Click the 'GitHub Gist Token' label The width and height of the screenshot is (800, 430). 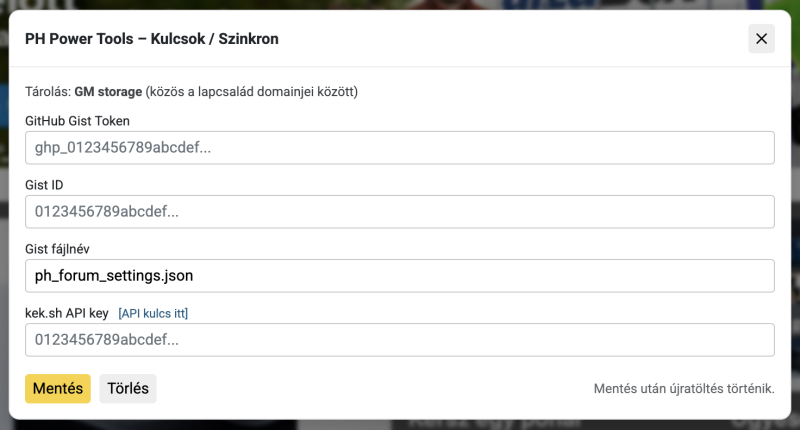click(77, 121)
